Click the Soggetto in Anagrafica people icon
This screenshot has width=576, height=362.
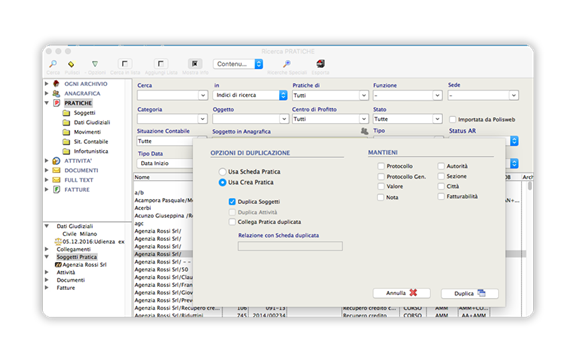[x=364, y=131]
